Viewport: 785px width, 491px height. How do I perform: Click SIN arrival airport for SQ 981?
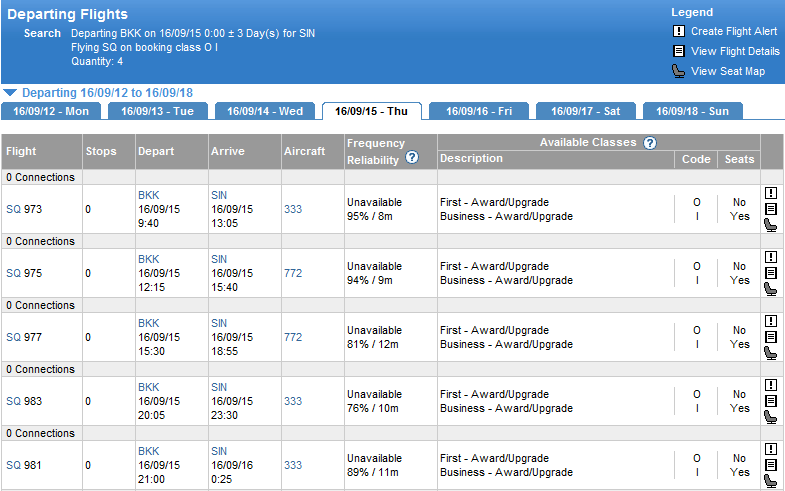(219, 451)
